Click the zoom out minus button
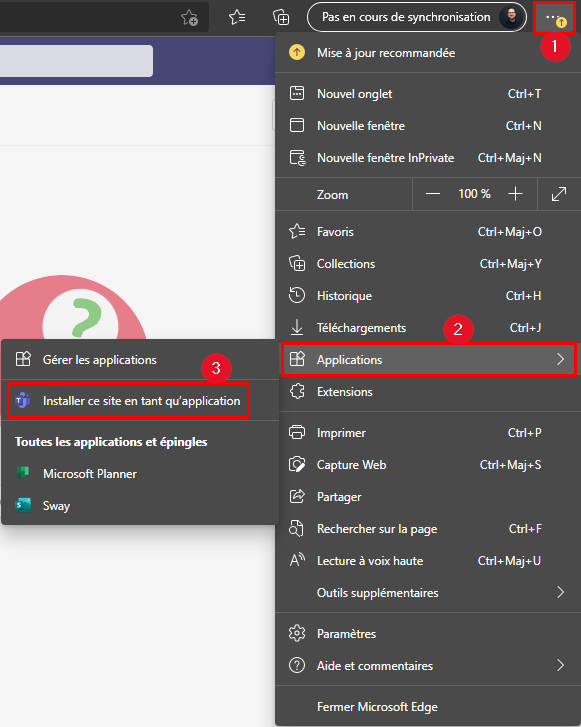581x727 pixels. [x=433, y=194]
